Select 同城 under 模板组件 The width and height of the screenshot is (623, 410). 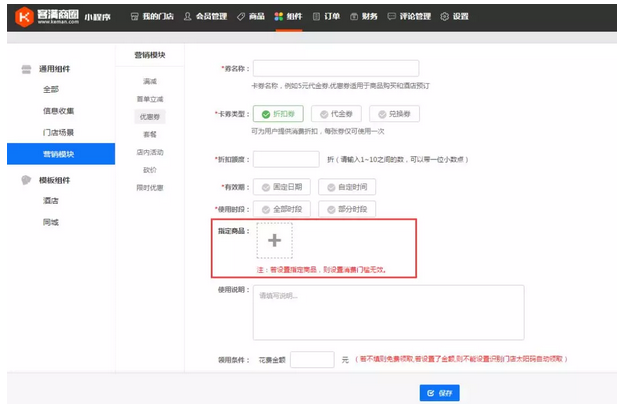(51, 222)
